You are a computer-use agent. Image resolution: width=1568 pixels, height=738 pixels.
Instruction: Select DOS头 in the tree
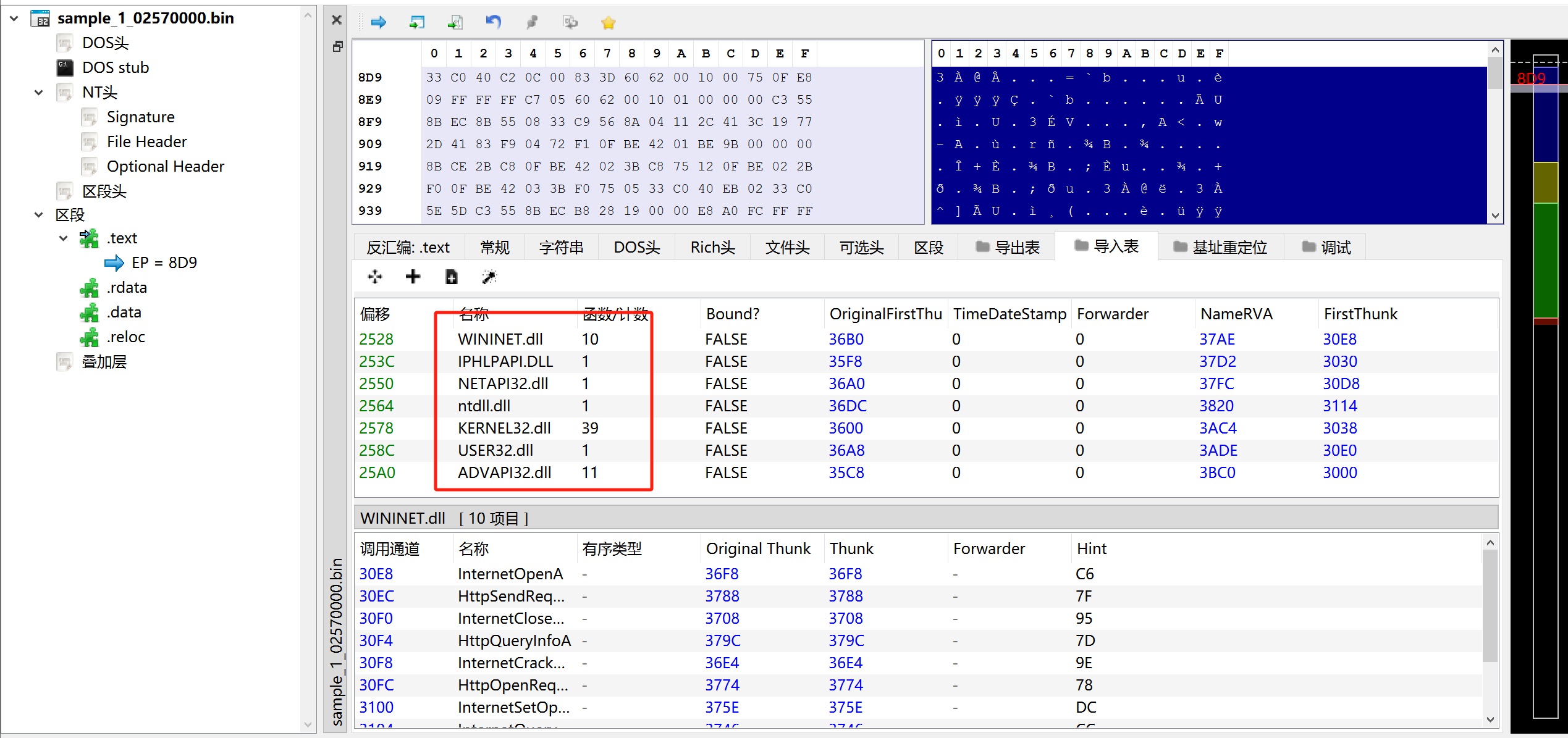tap(106, 43)
